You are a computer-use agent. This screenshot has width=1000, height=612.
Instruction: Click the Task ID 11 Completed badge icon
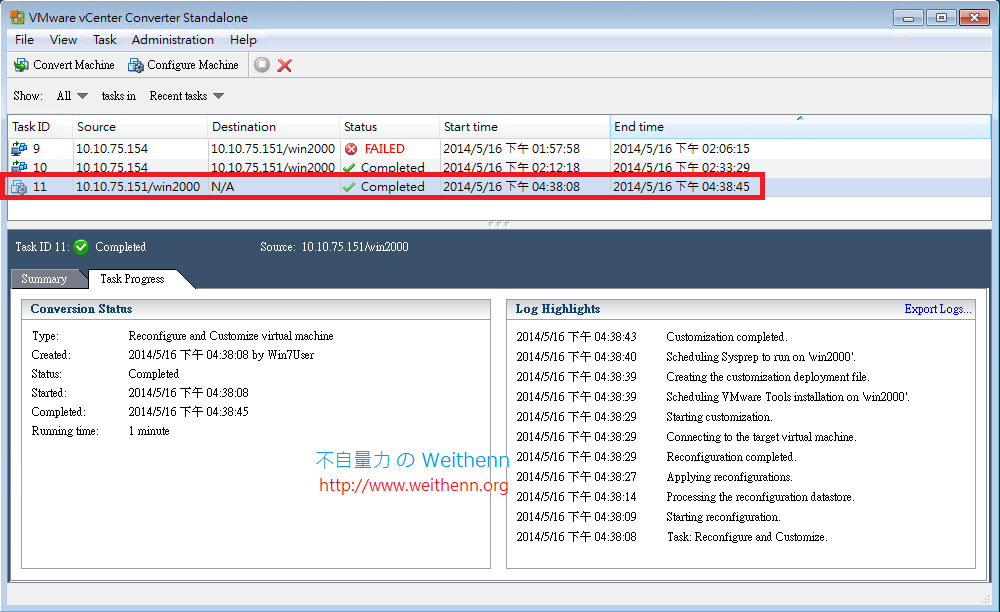coord(81,247)
